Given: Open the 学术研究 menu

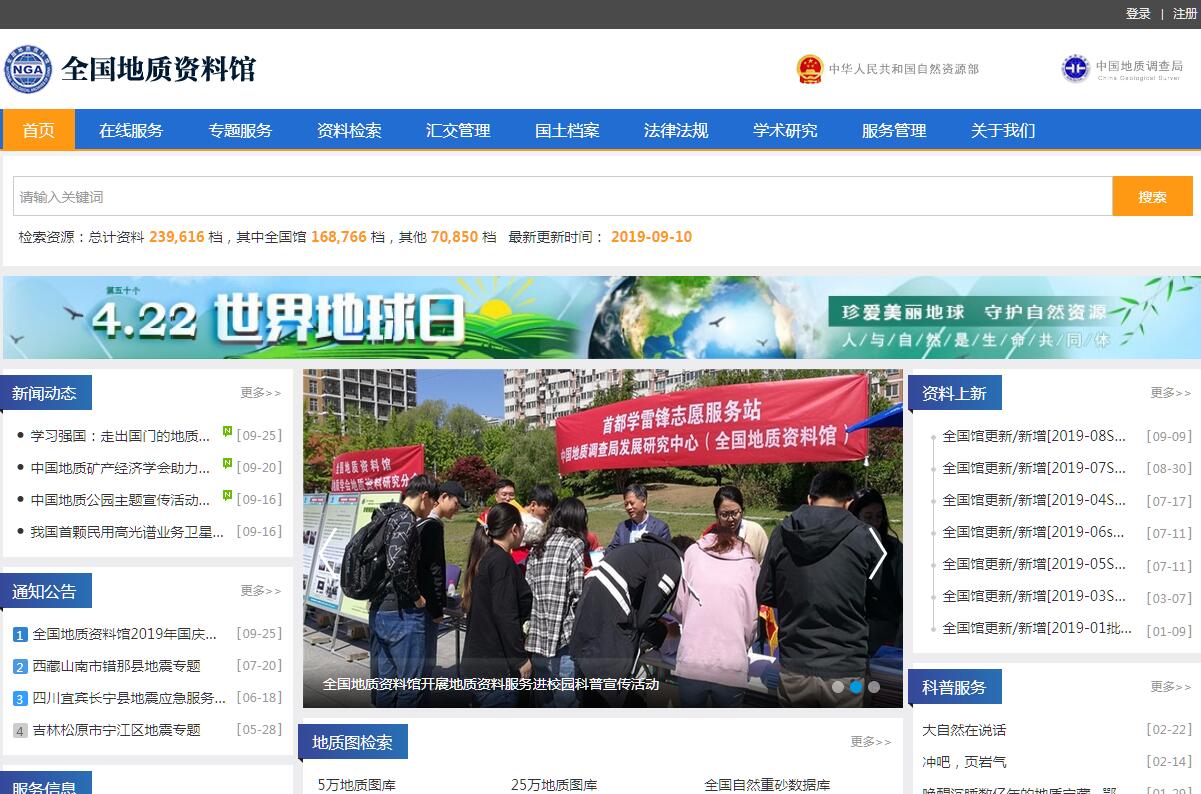Looking at the screenshot, I should pos(785,130).
